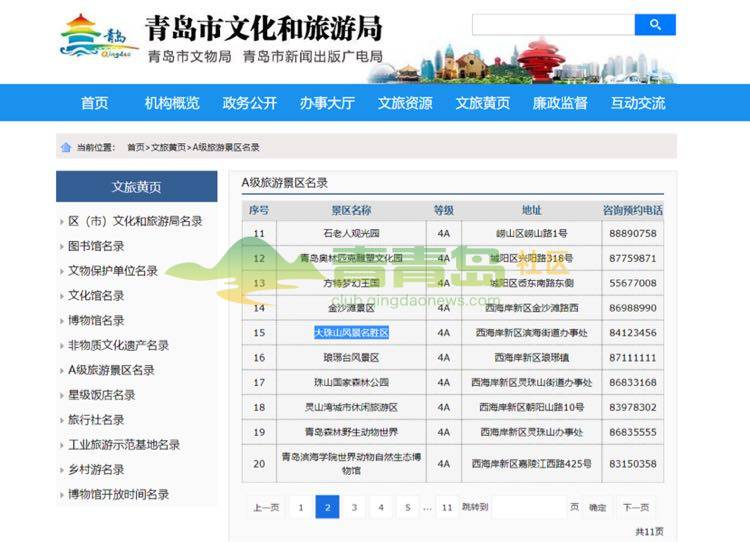Click the 青岛森林野生动物世界 cell
750x542 pixels.
point(351,432)
